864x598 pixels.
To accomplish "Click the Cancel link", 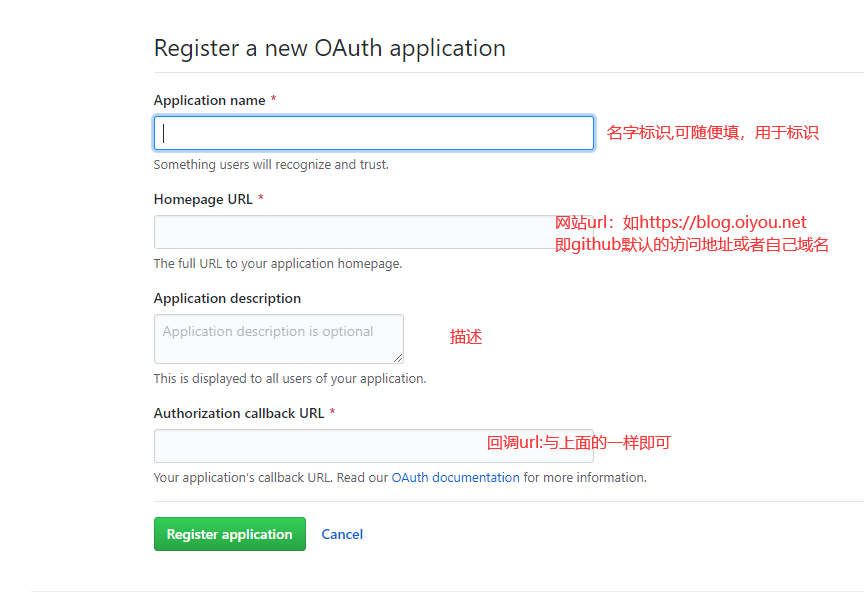I will click(342, 534).
